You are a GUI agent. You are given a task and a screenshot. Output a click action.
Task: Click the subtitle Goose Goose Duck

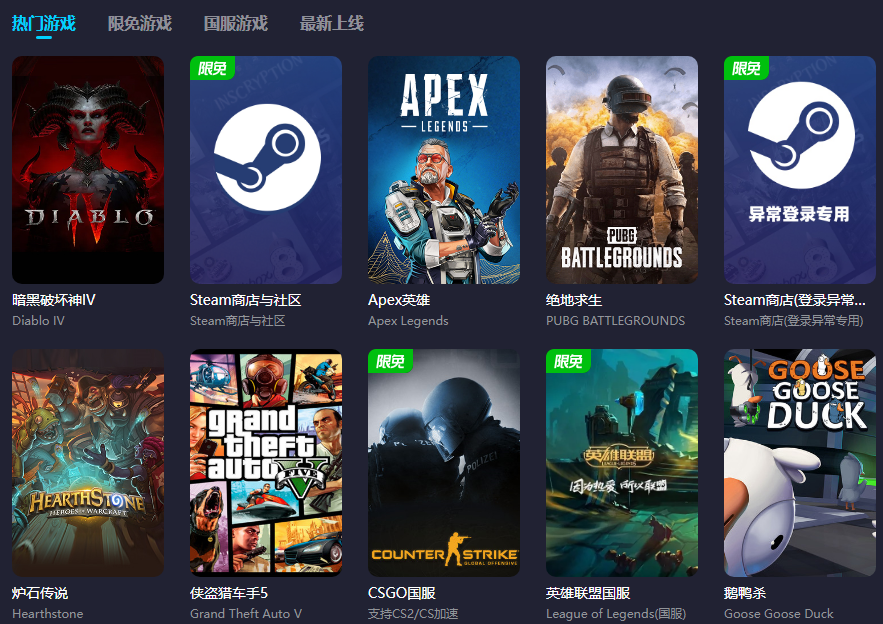pos(779,614)
